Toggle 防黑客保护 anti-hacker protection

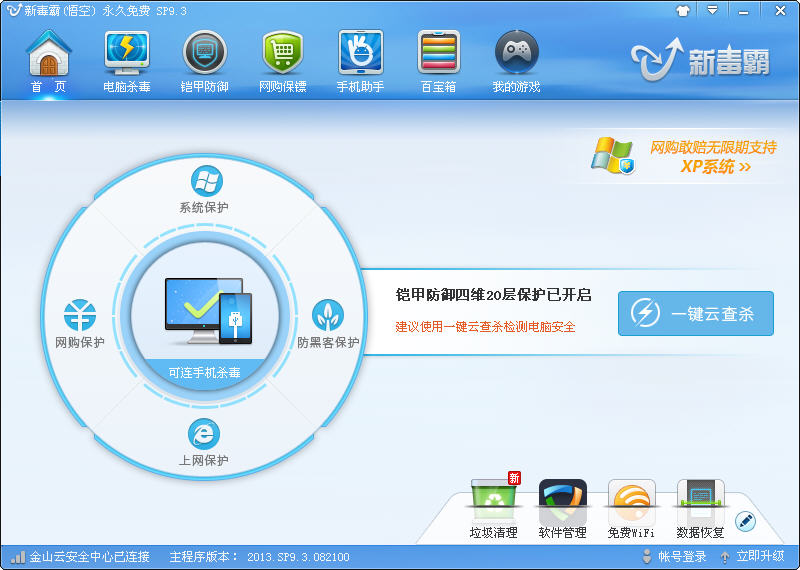tap(328, 316)
